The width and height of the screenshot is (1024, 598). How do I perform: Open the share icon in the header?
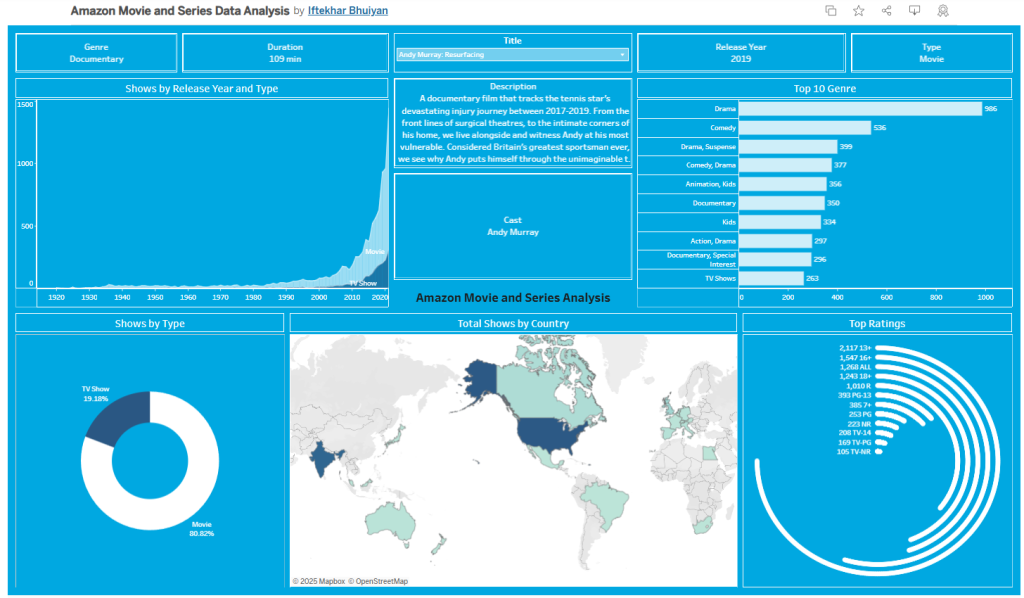tap(886, 10)
